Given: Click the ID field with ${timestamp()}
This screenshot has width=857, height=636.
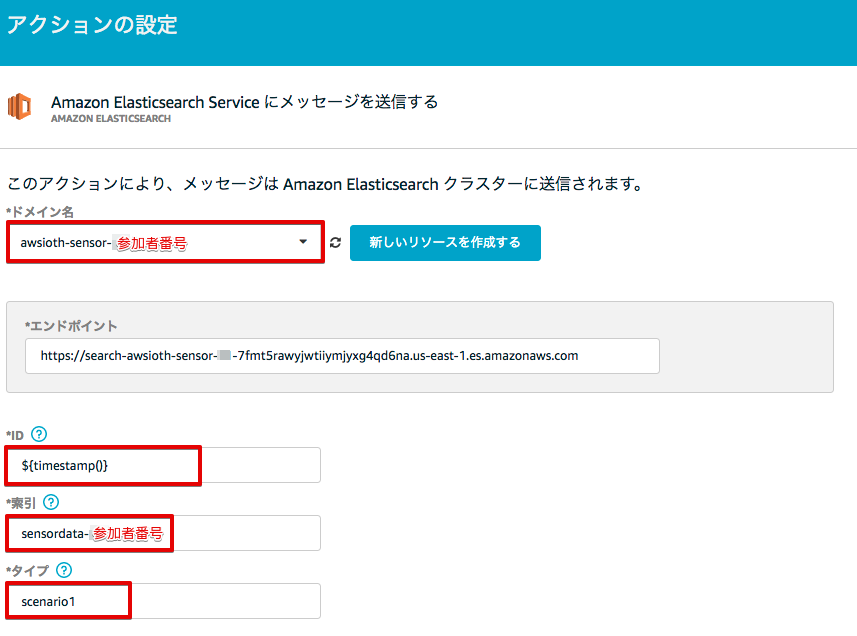Looking at the screenshot, I should [x=163, y=466].
